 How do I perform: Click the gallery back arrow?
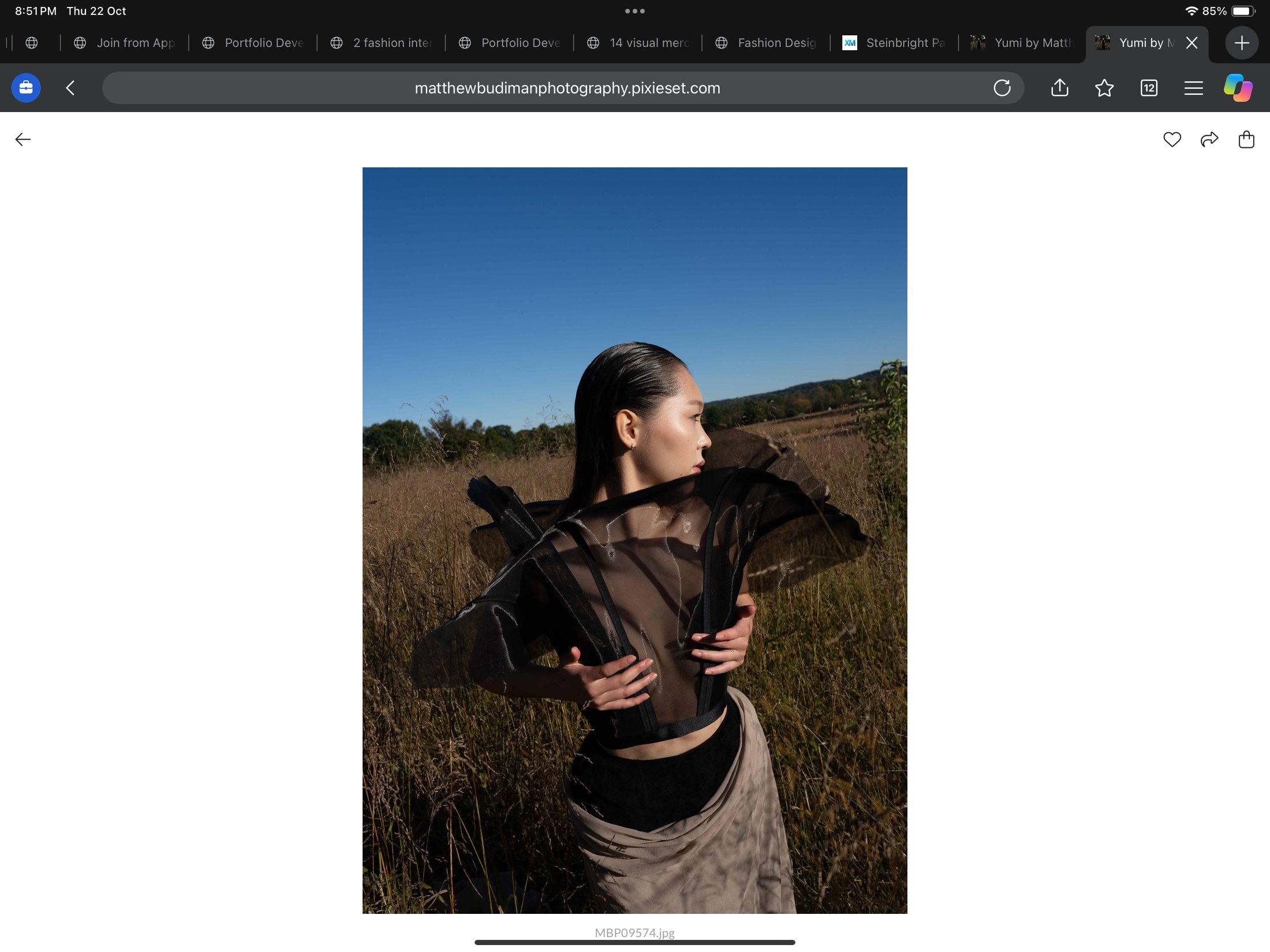tap(23, 139)
